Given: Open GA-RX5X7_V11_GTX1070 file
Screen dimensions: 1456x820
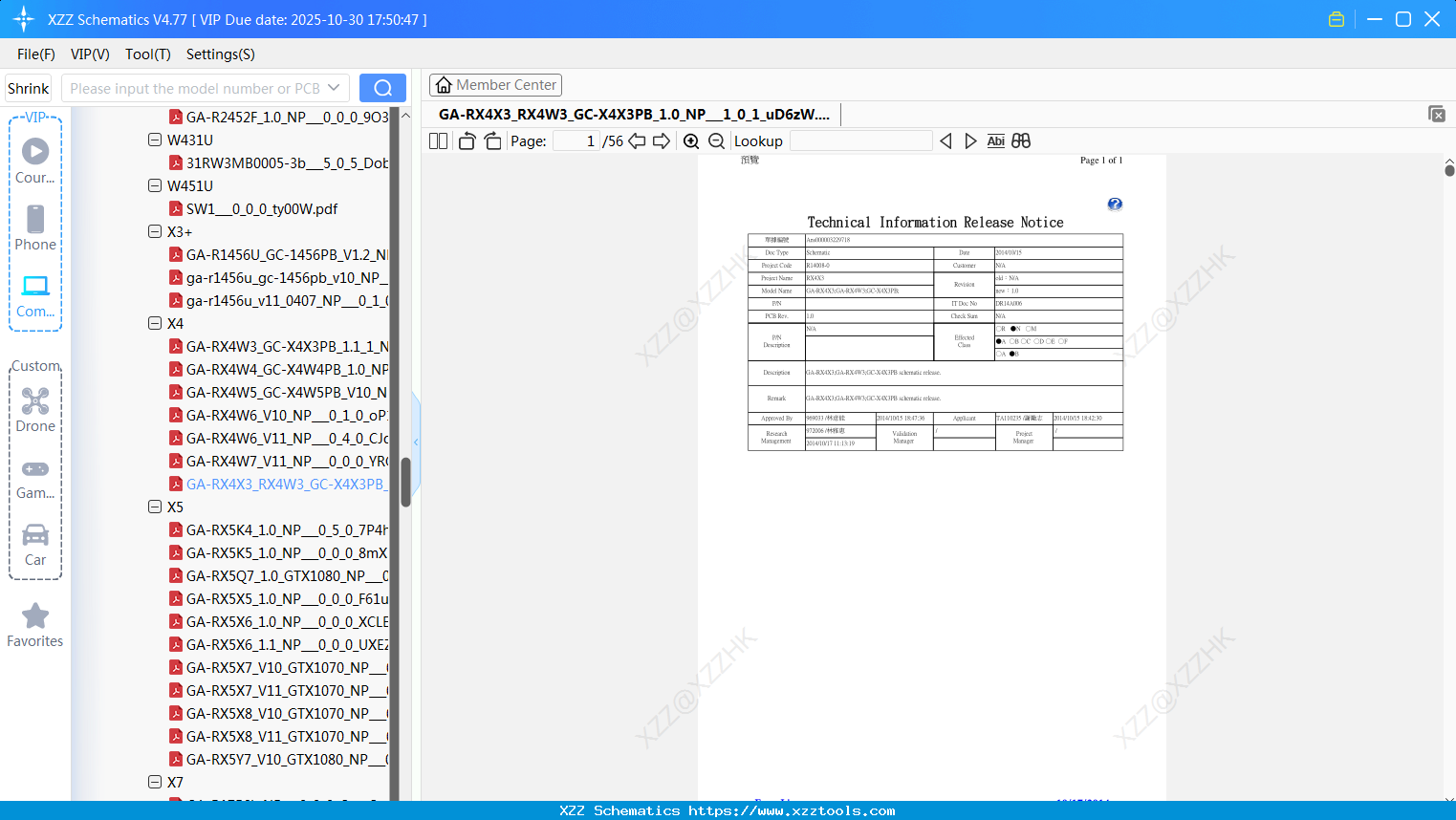Looking at the screenshot, I should (288, 690).
